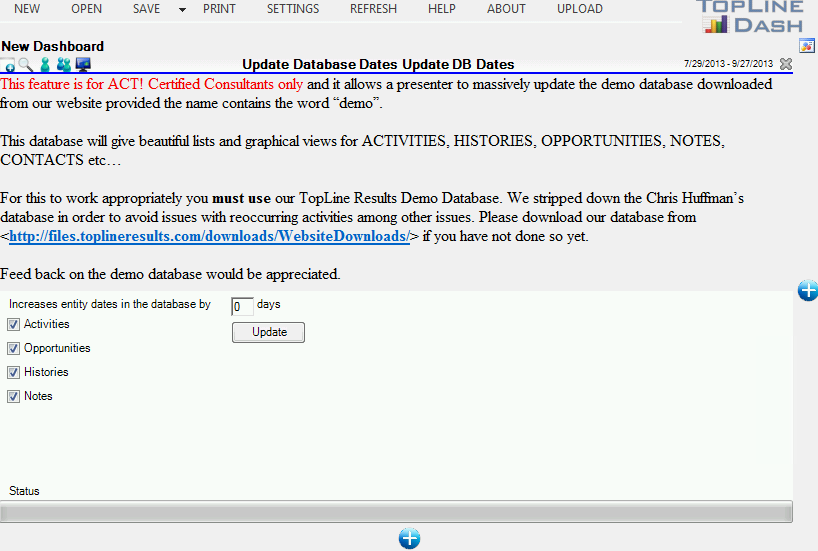Click the Status label
This screenshot has height=551, width=818.
coord(24,491)
